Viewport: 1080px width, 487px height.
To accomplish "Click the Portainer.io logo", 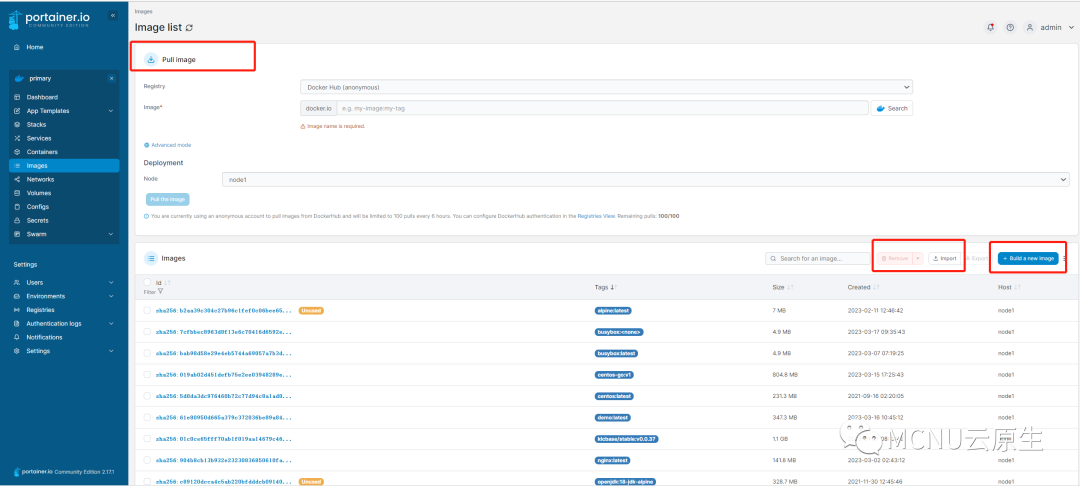I will tap(50, 20).
